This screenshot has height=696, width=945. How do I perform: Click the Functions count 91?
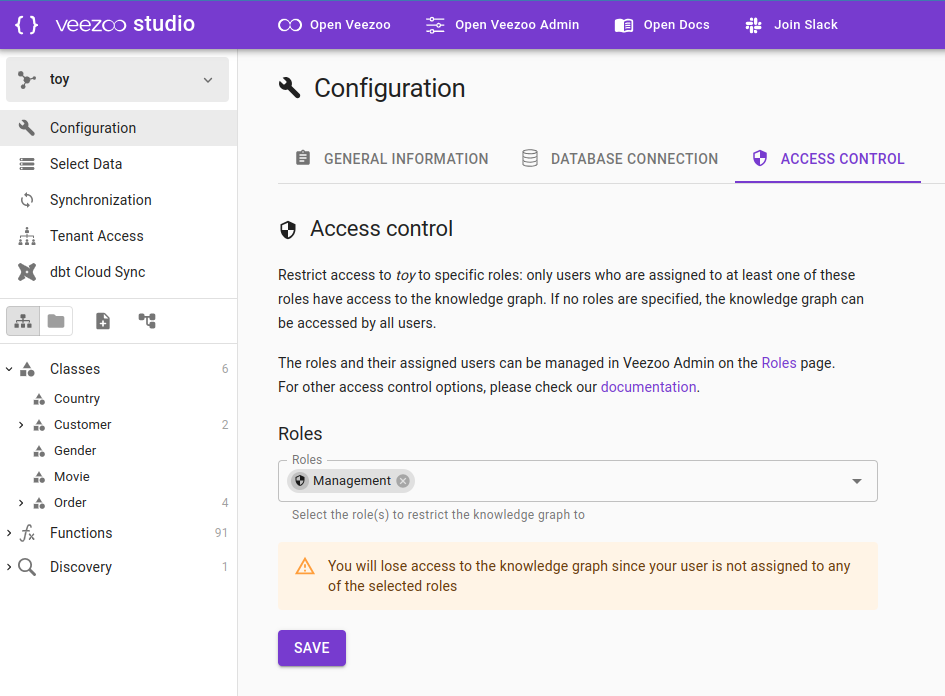coord(221,533)
